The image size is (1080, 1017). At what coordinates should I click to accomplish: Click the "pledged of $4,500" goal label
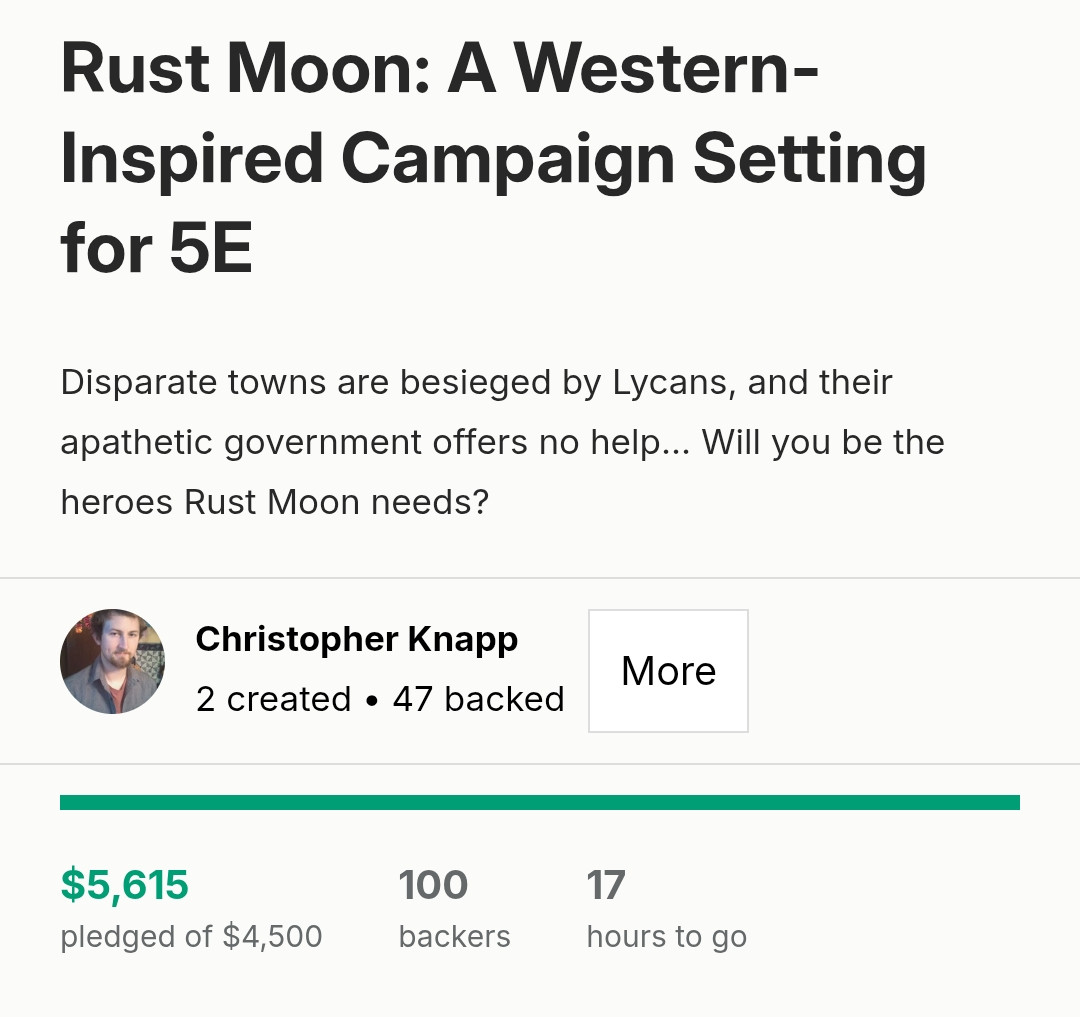(191, 936)
